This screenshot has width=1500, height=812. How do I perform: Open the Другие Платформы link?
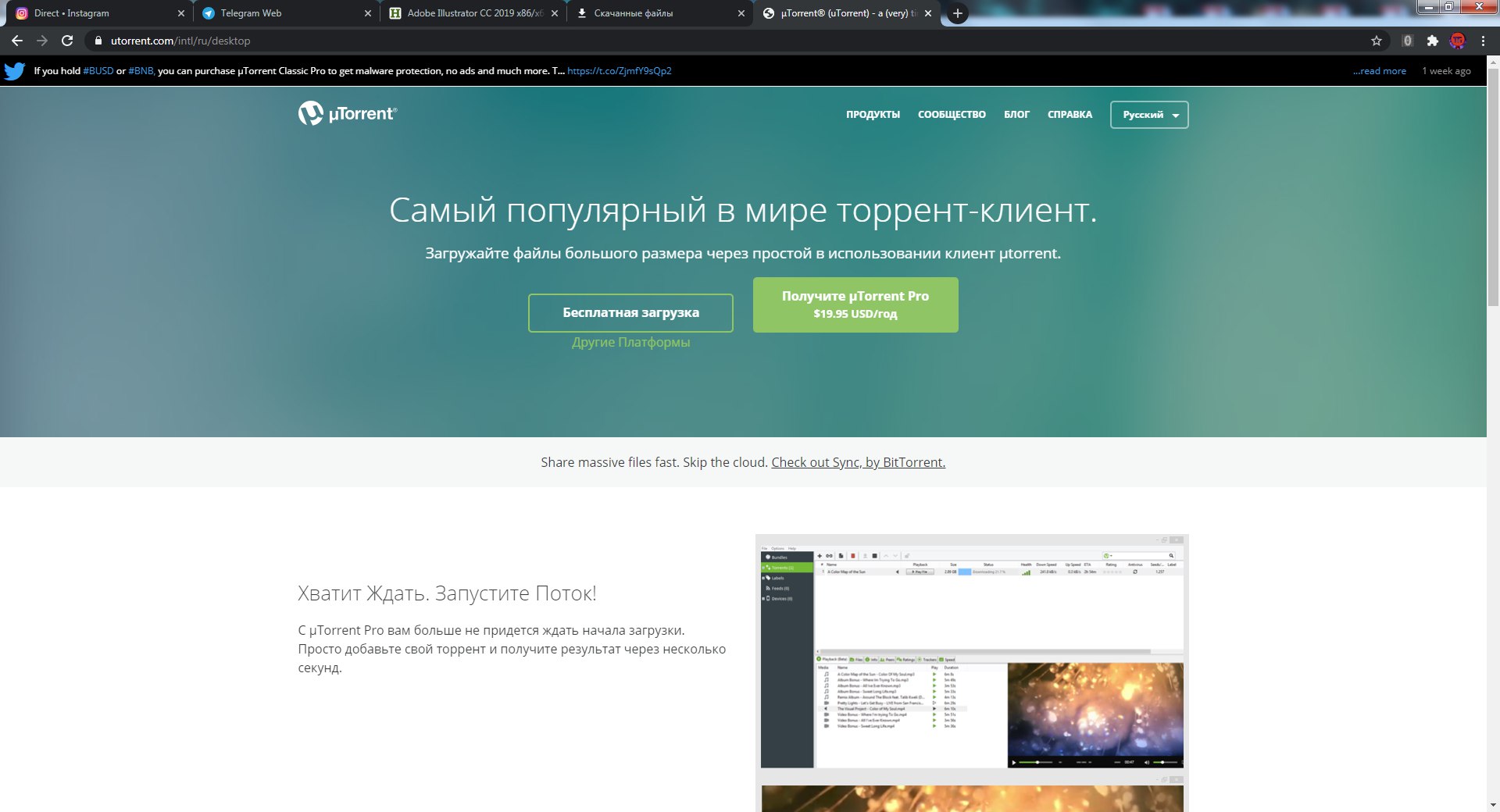[630, 342]
